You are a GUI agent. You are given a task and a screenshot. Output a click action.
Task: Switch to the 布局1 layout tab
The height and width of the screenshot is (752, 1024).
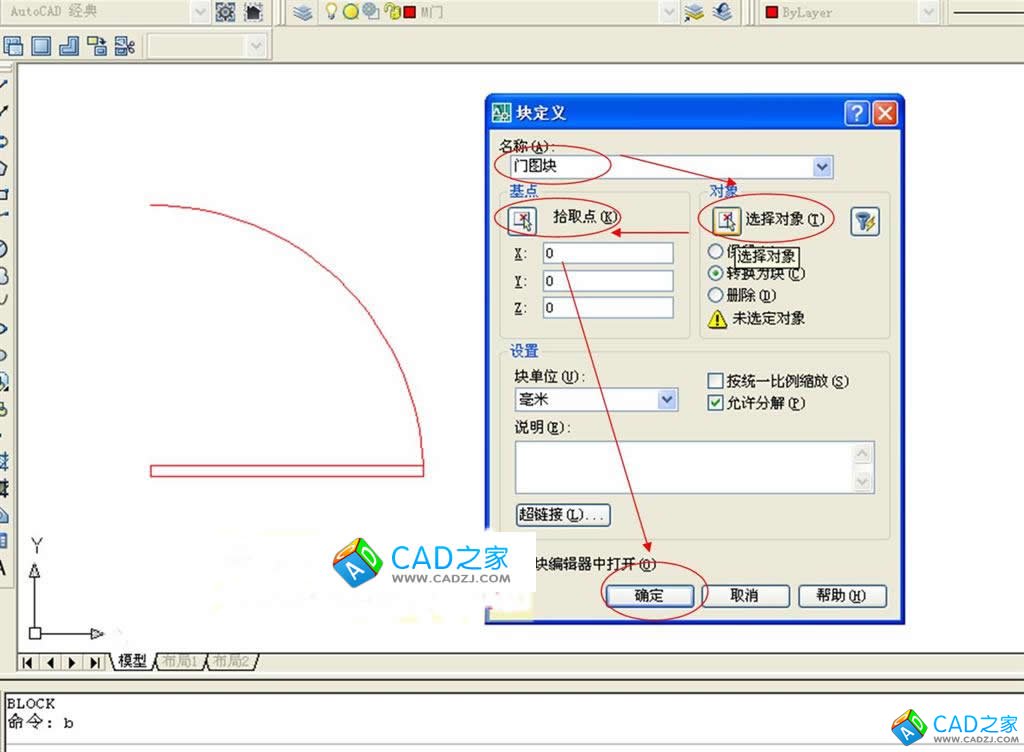181,661
